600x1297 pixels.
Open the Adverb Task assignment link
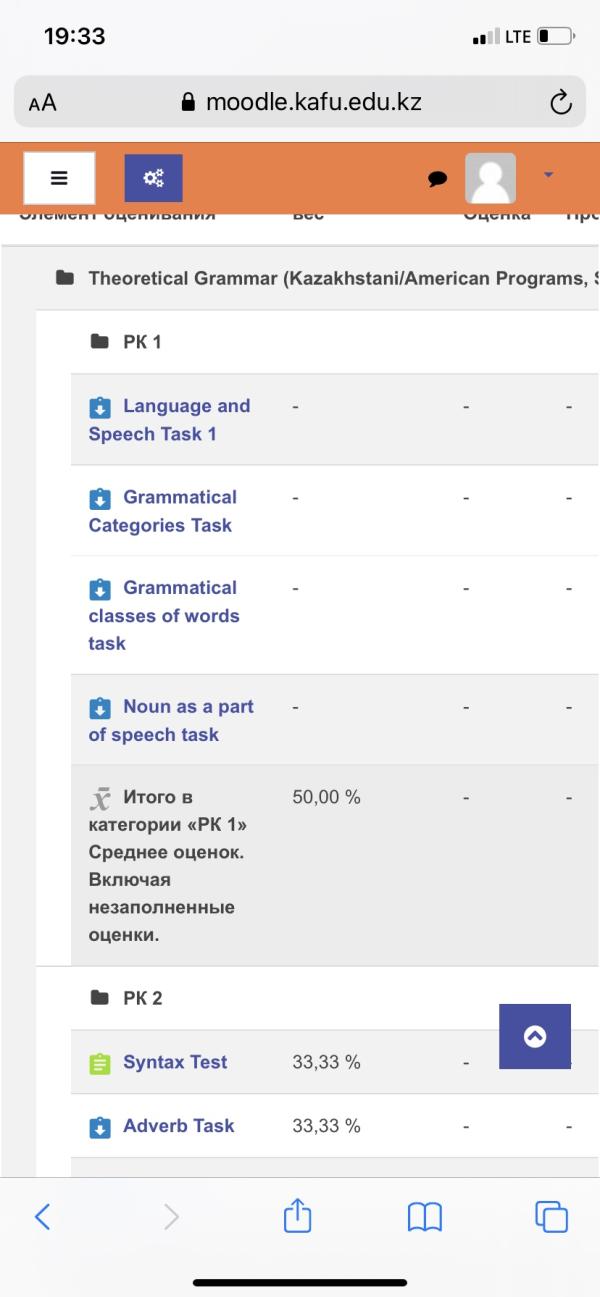click(x=178, y=1126)
